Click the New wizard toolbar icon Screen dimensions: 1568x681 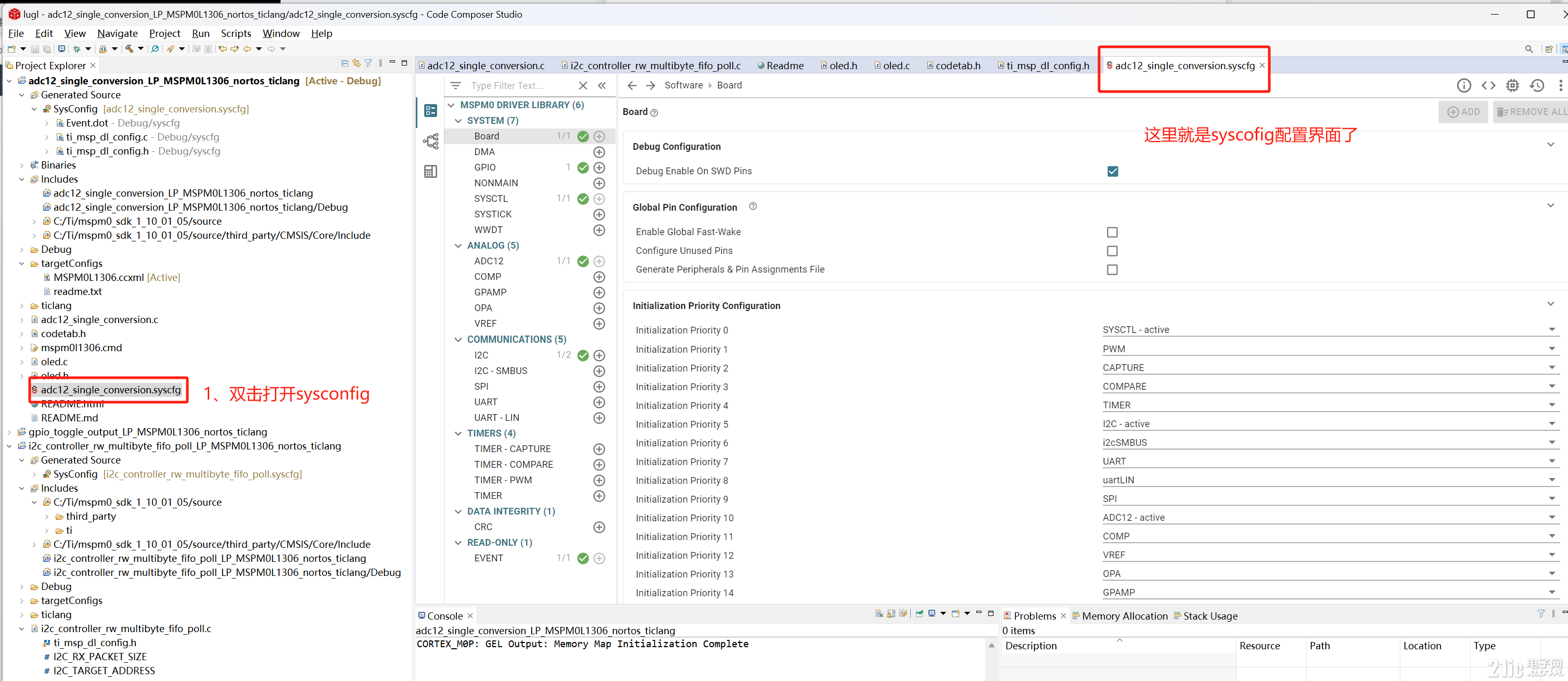pos(11,49)
